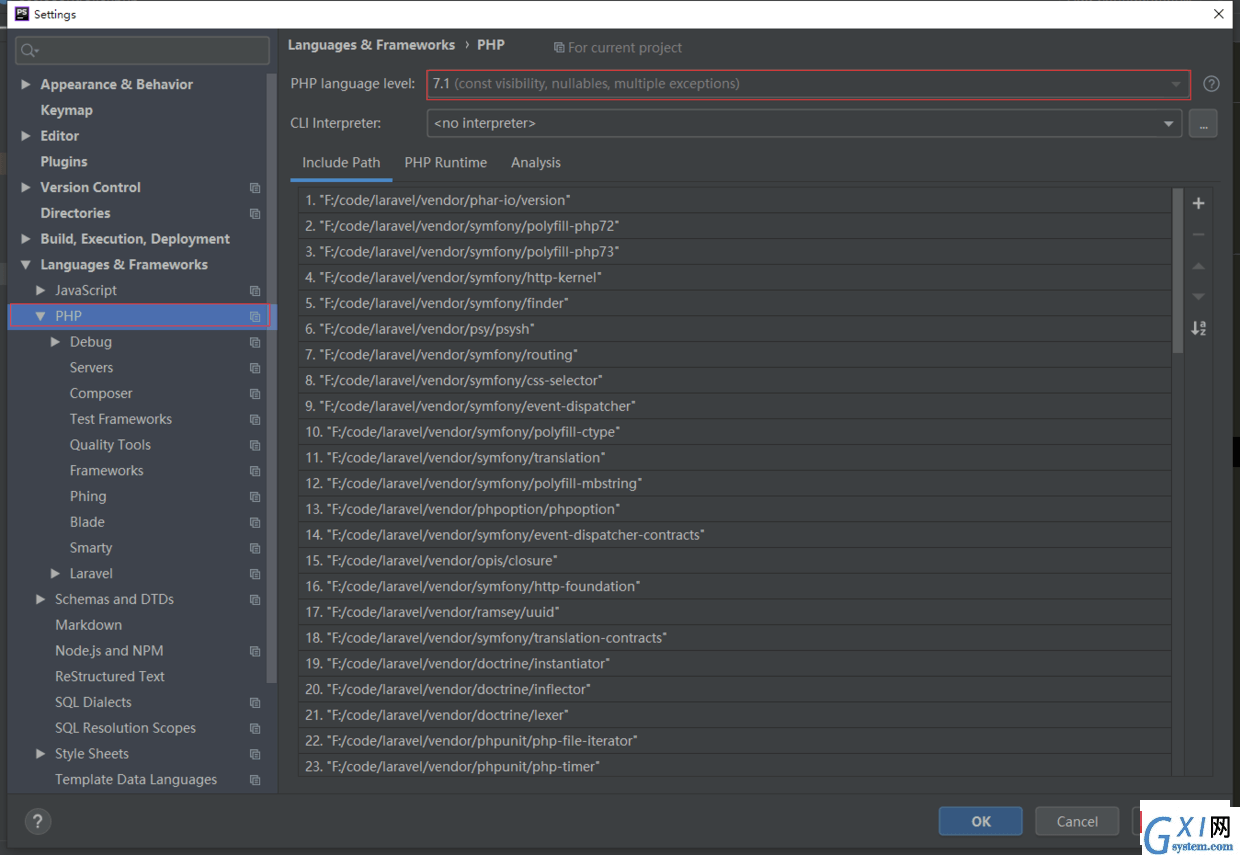Select include path psy/psysh
Viewport: 1240px width, 855px height.
tap(735, 329)
